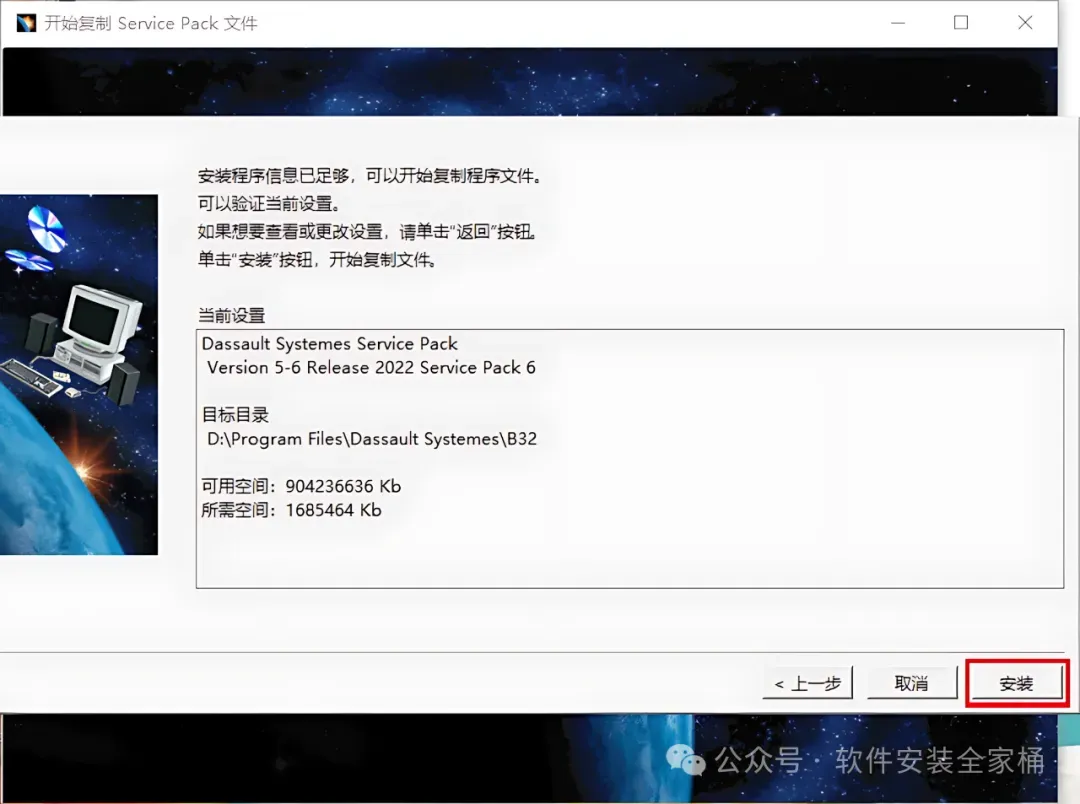Click the 如果想要查看或更改设置 line

point(368,231)
